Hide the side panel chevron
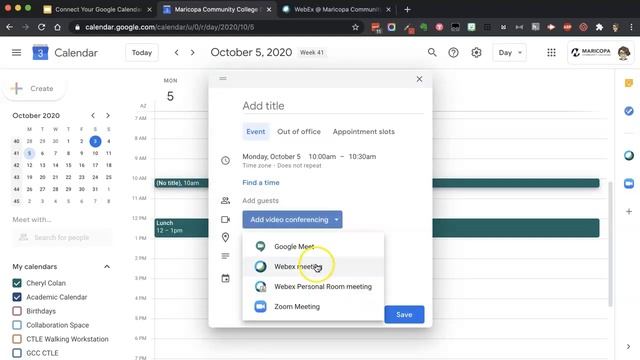 pos(628,347)
